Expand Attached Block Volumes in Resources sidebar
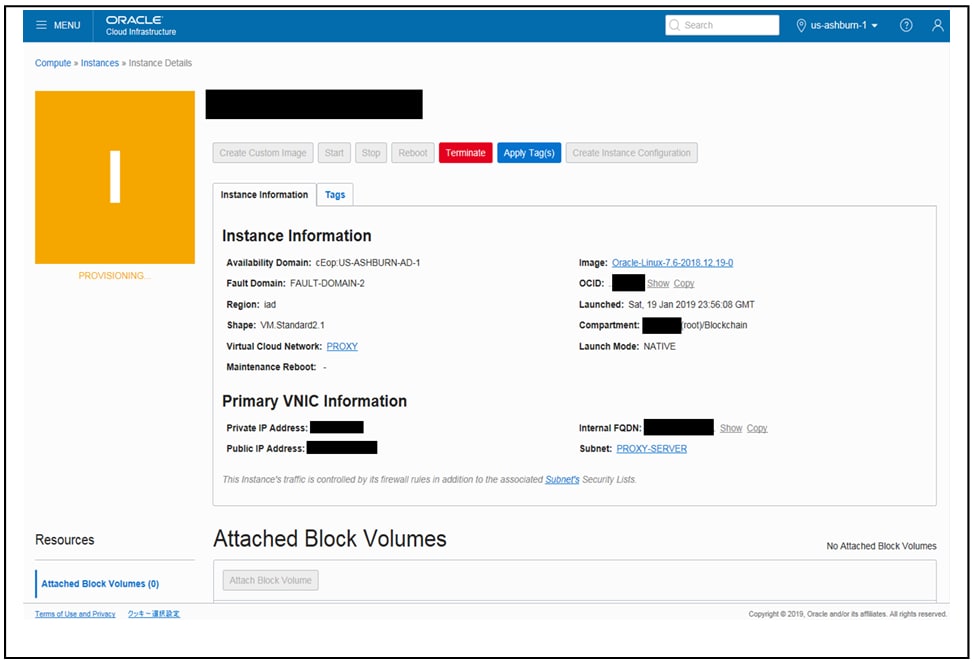The height and width of the screenshot is (664, 977). click(99, 583)
